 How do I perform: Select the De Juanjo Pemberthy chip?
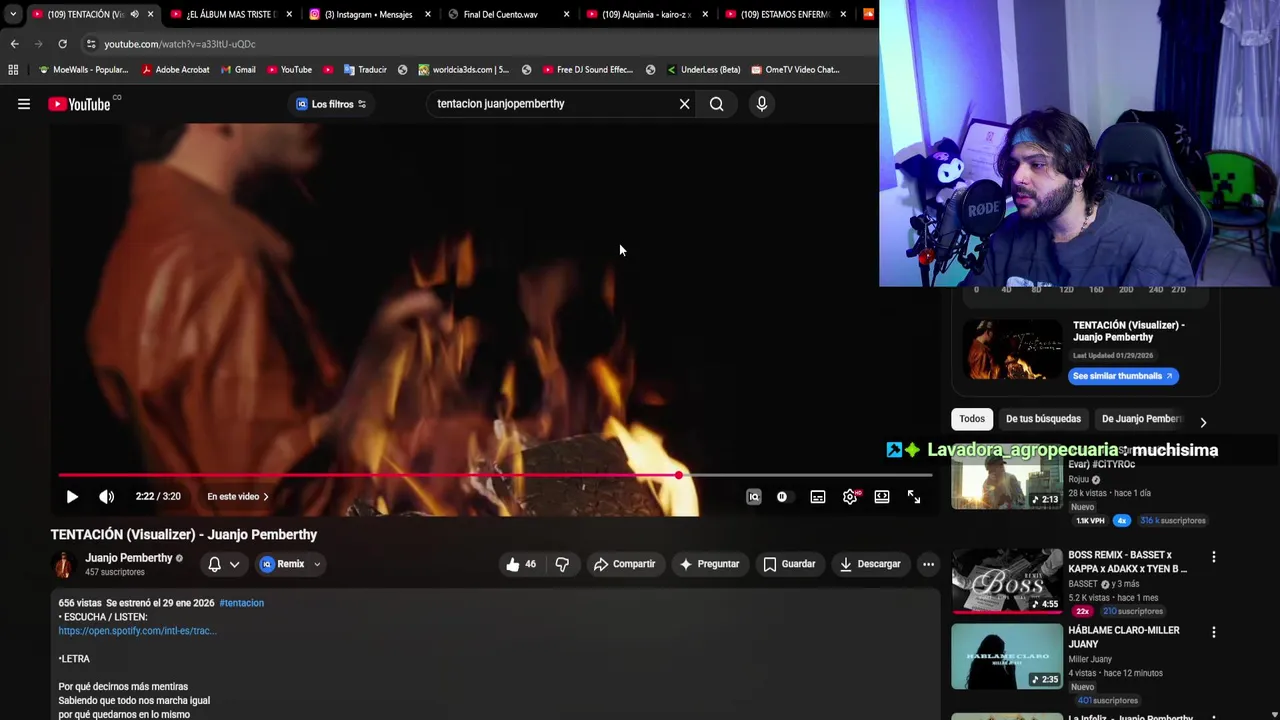point(1142,419)
